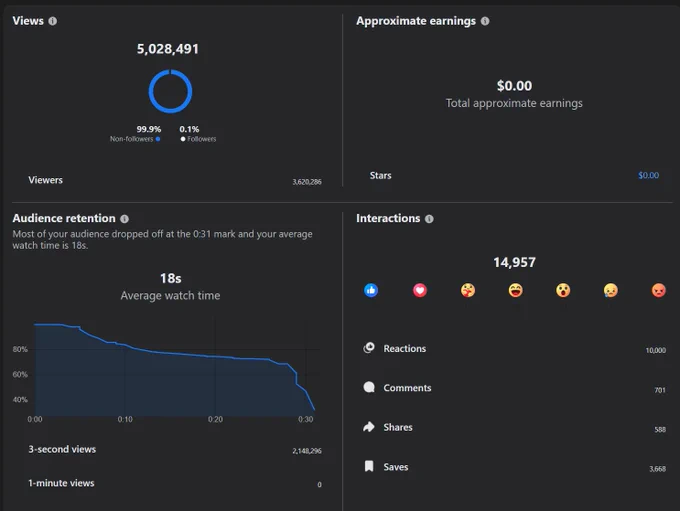Click the audience retention graph area

174,370
